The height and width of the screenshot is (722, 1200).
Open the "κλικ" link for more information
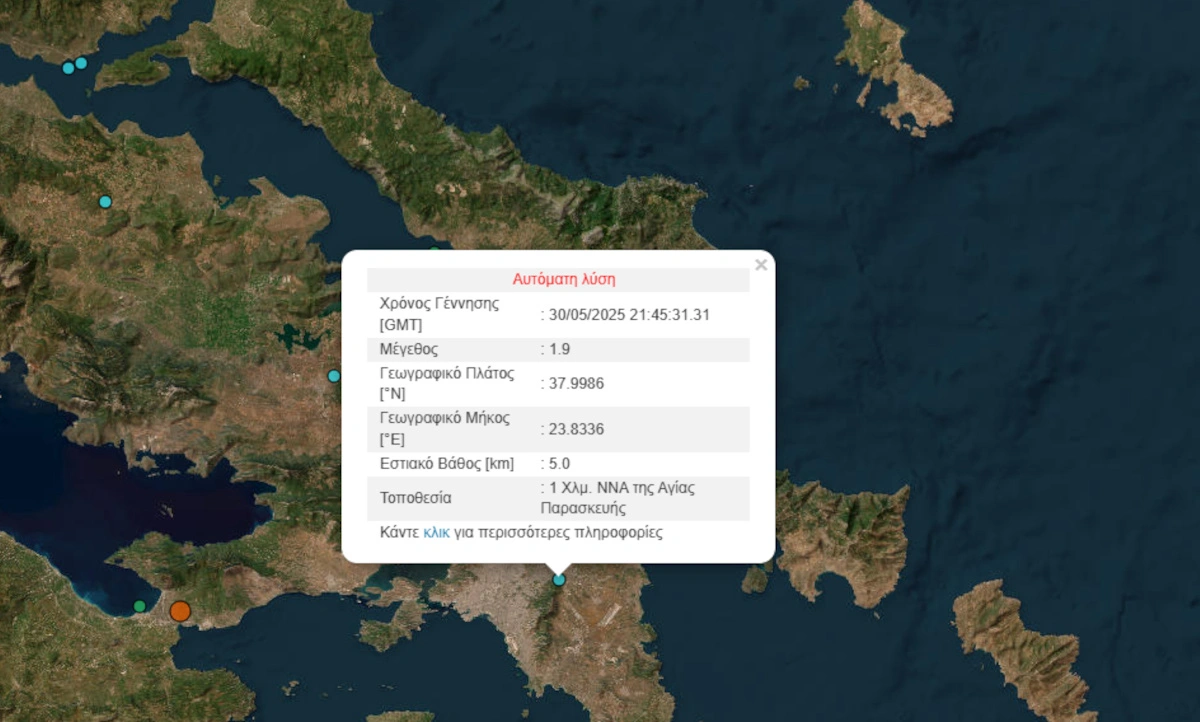(x=436, y=533)
